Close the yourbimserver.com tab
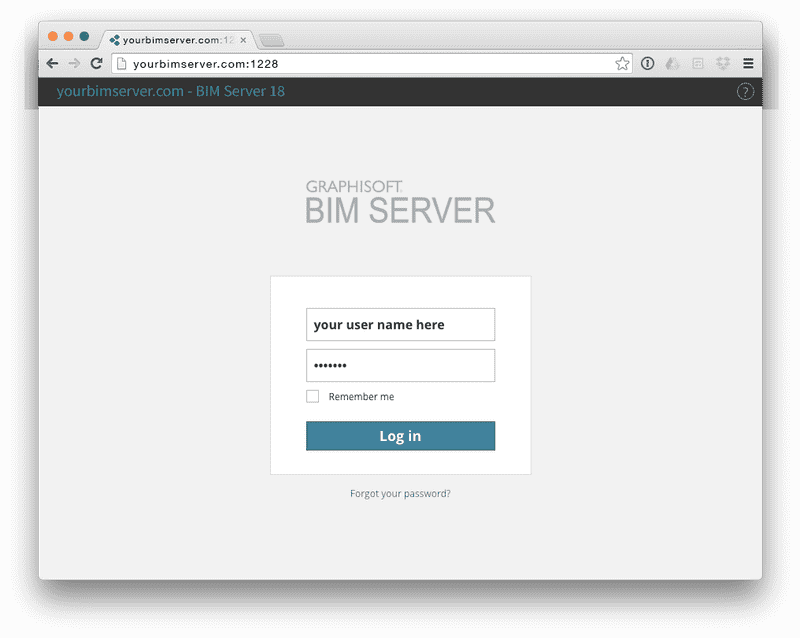Screen dimensions: 800x638 point(243,40)
